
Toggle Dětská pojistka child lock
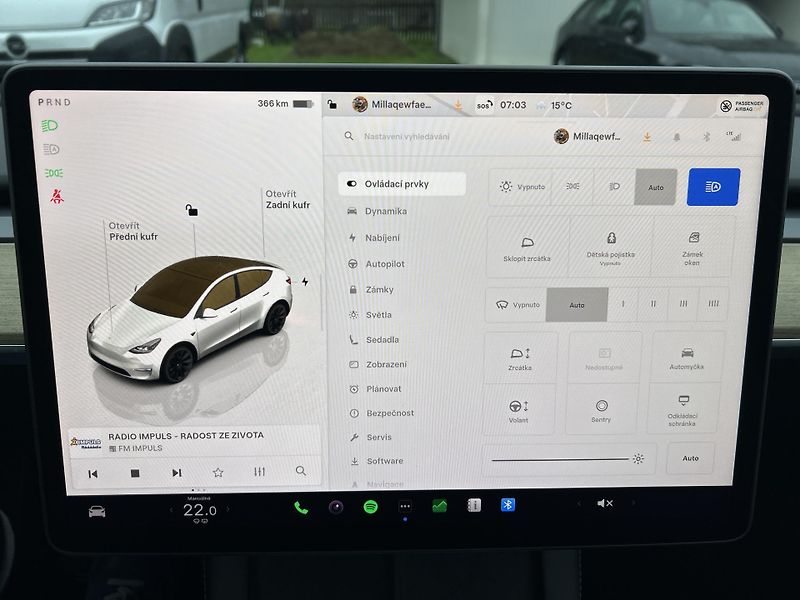611,247
